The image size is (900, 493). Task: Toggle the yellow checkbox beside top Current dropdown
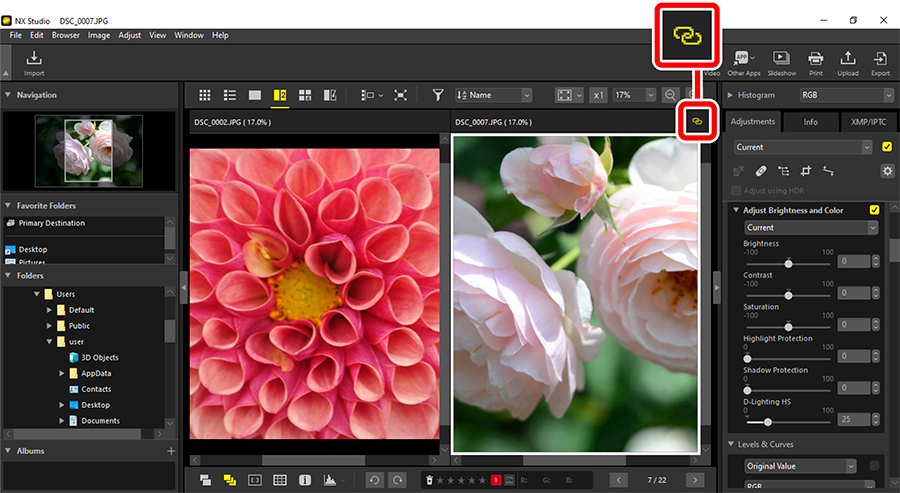click(x=887, y=147)
